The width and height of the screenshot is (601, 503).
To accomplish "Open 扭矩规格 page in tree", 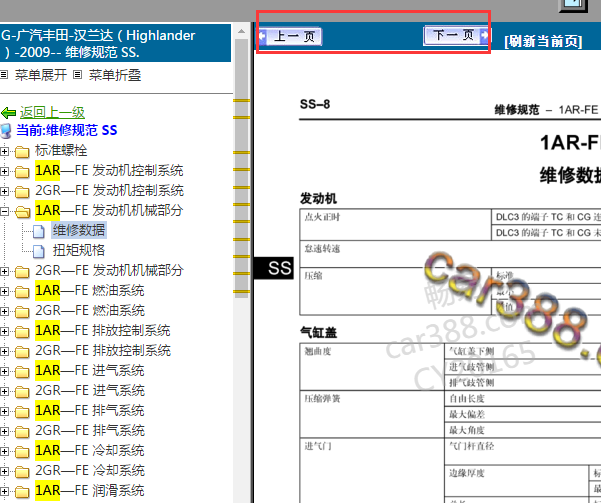I will (x=79, y=250).
